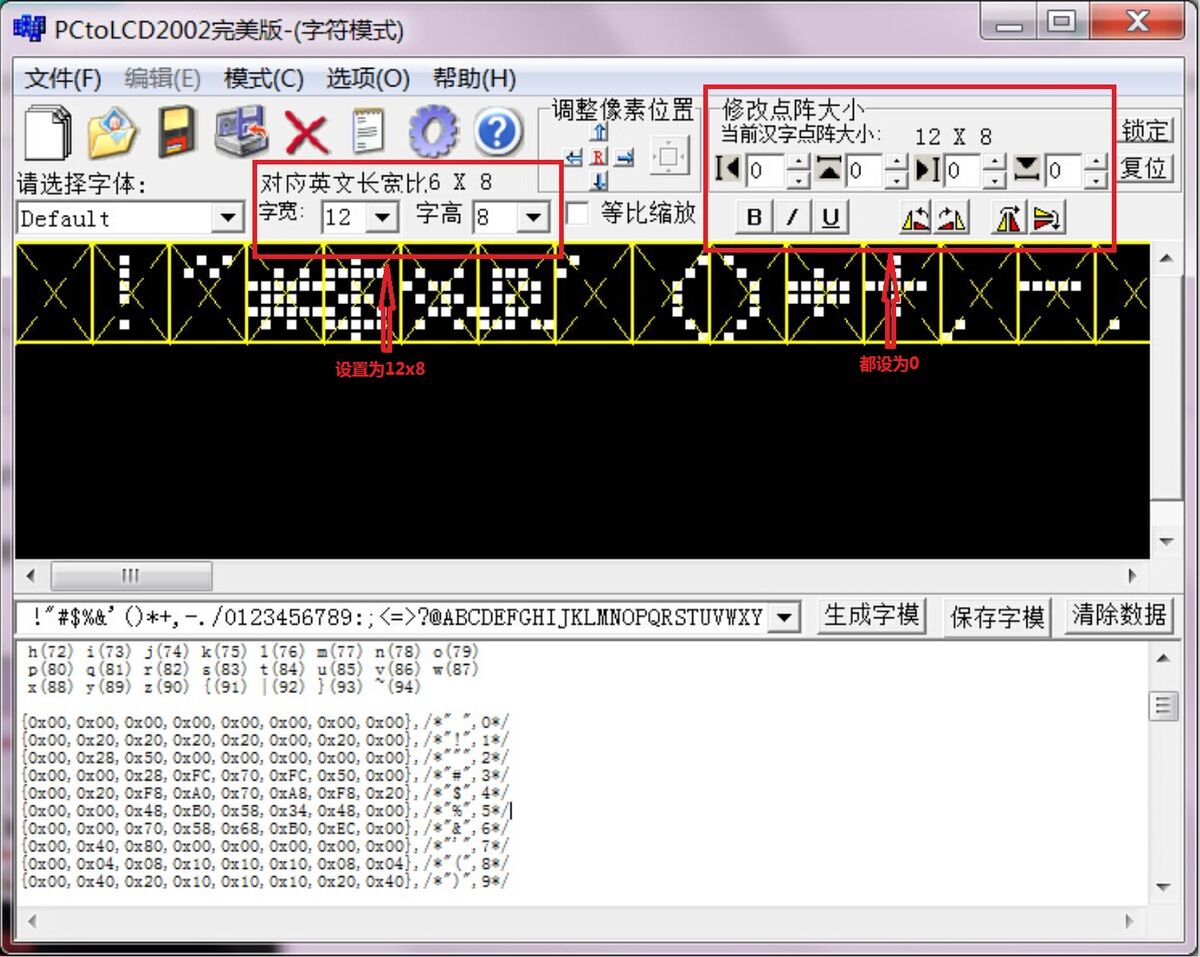Click the red X delete icon

click(x=306, y=132)
